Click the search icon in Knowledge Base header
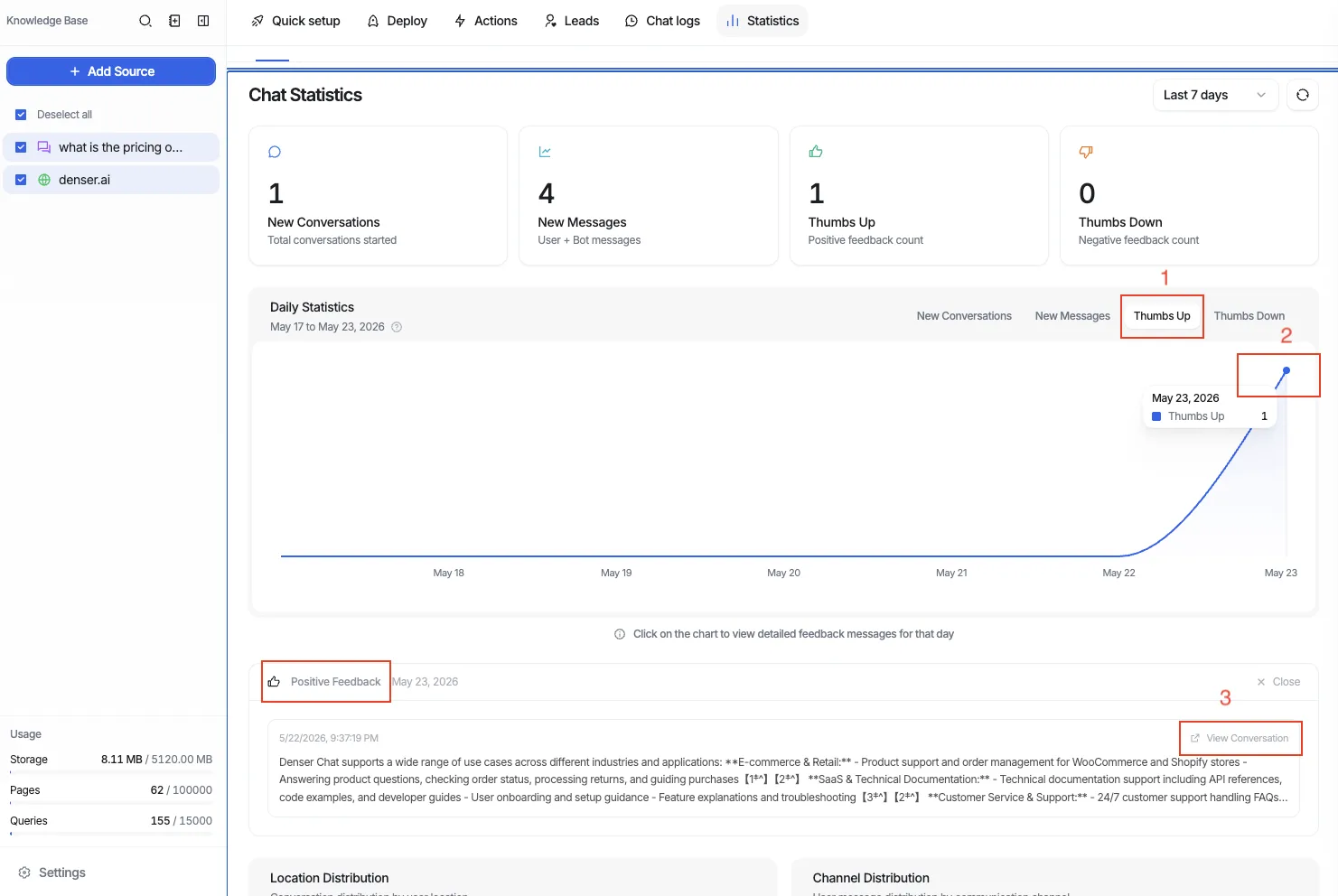Image resolution: width=1338 pixels, height=896 pixels. (x=145, y=21)
